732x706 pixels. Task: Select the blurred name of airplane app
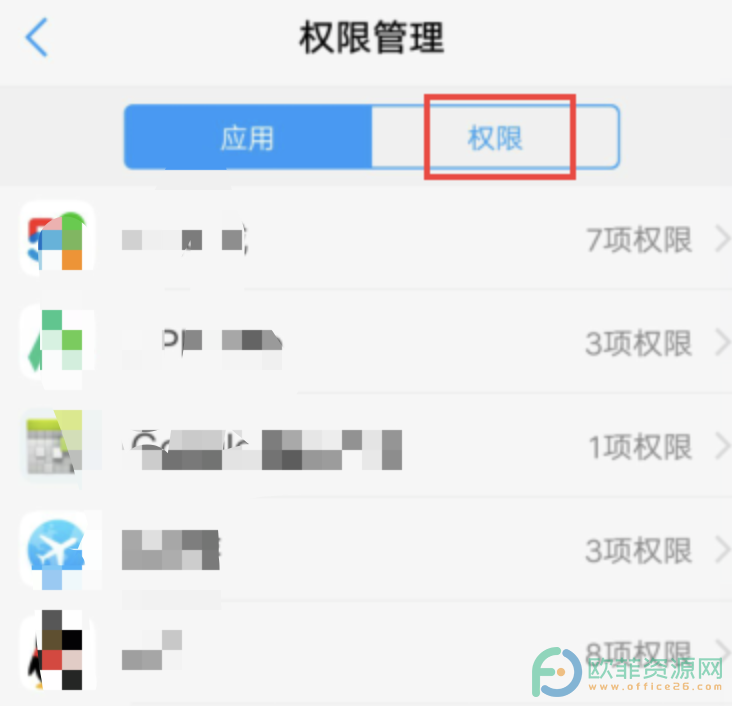tap(171, 550)
